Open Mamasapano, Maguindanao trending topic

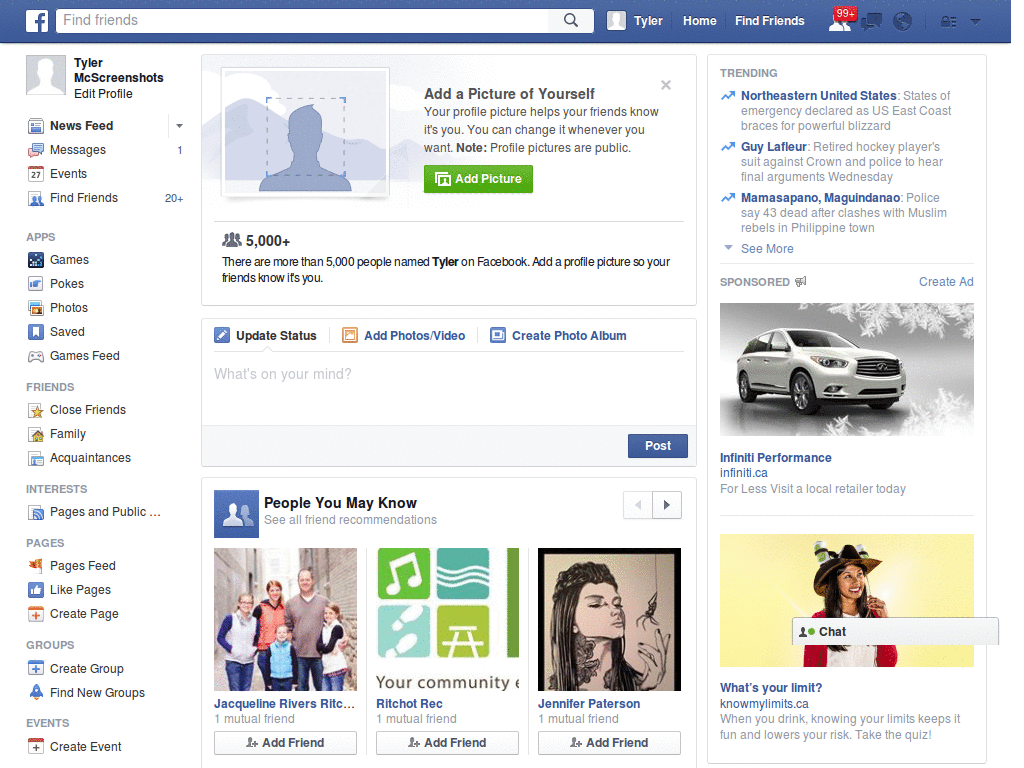(x=820, y=198)
